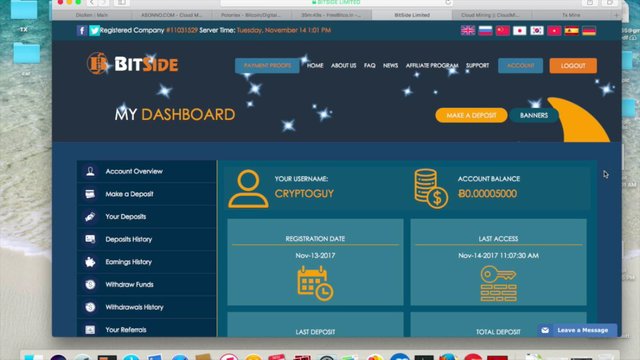Screen dimensions: 640x360
Task: Switch to the Poloniex browser tab
Action: pos(251,15)
